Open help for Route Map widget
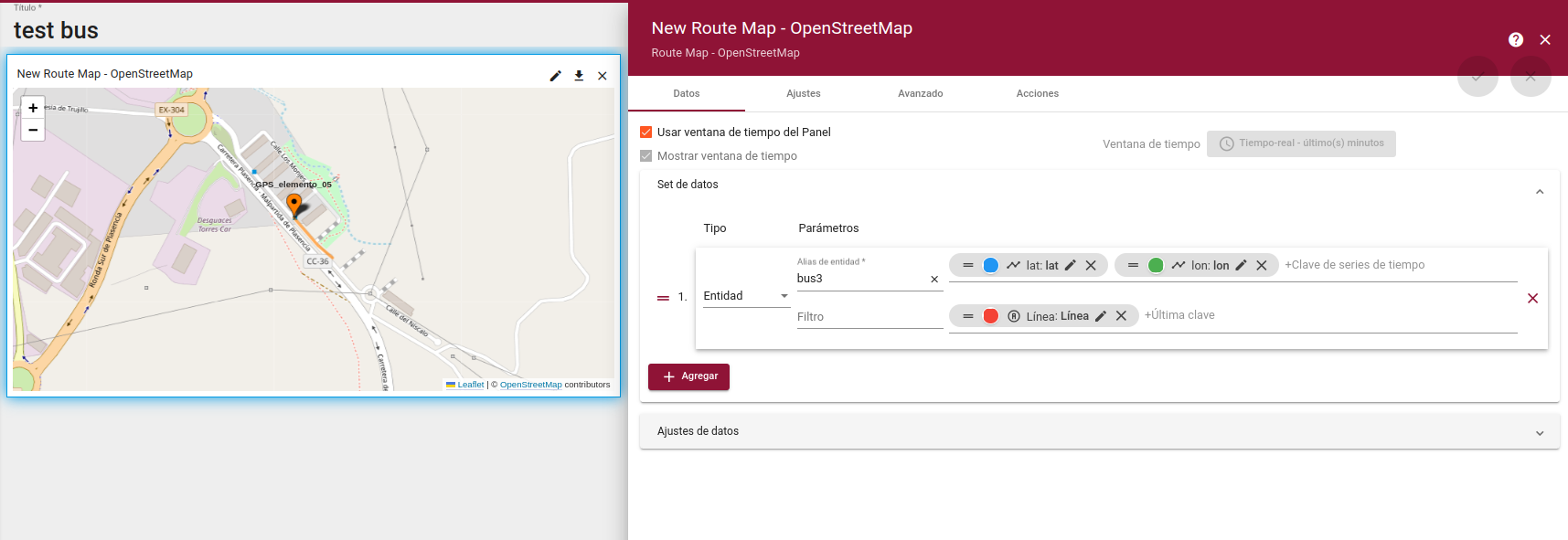The height and width of the screenshot is (540, 1568). tap(1516, 39)
